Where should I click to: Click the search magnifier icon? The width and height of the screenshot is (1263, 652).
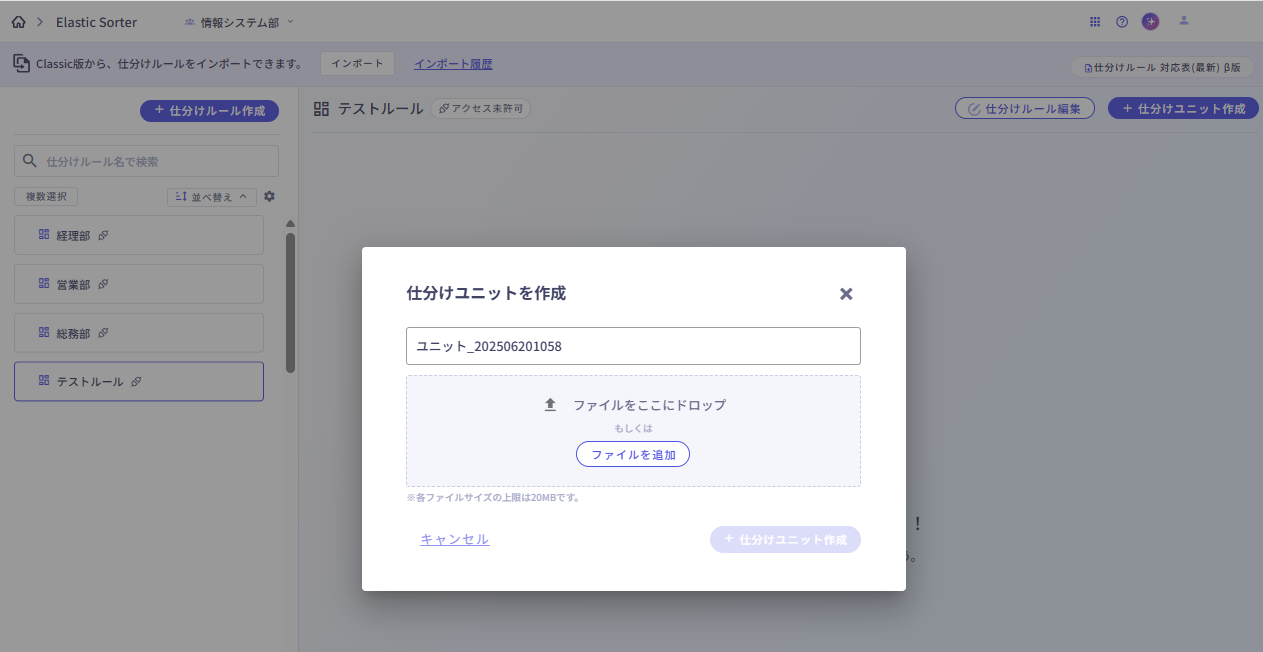(30, 161)
